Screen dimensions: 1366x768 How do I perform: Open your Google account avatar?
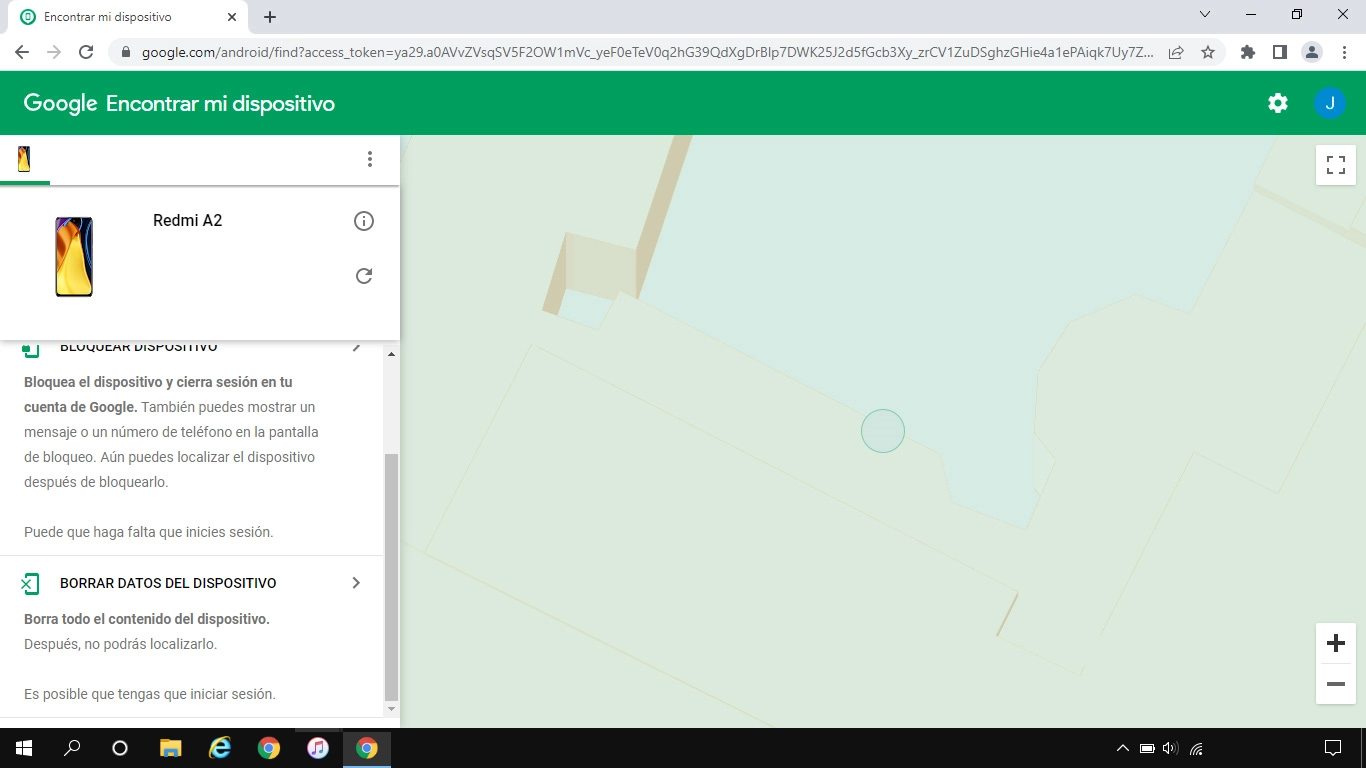[x=1330, y=102]
